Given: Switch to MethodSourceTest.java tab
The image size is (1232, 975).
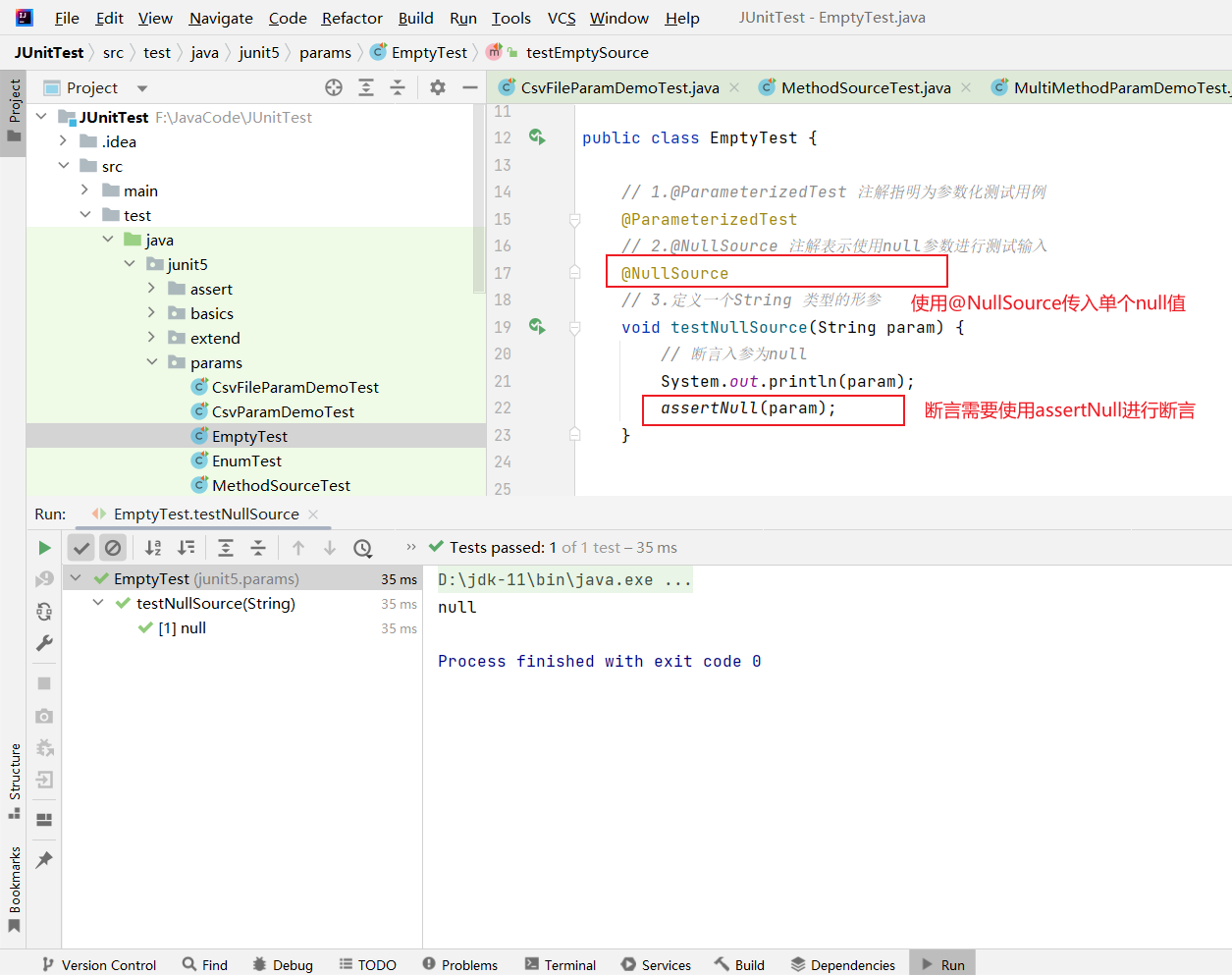Looking at the screenshot, I should pyautogui.click(x=865, y=87).
